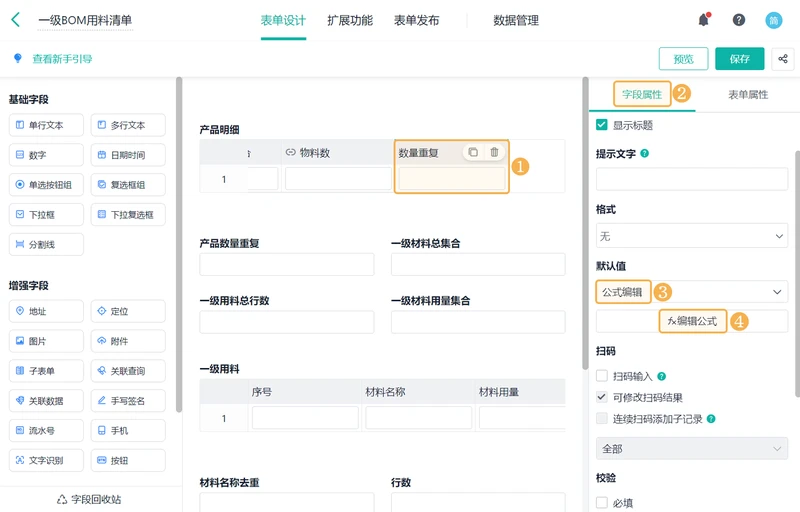The height and width of the screenshot is (512, 800).
Task: Select the 材料用量 column header
Action: pyautogui.click(x=520, y=392)
